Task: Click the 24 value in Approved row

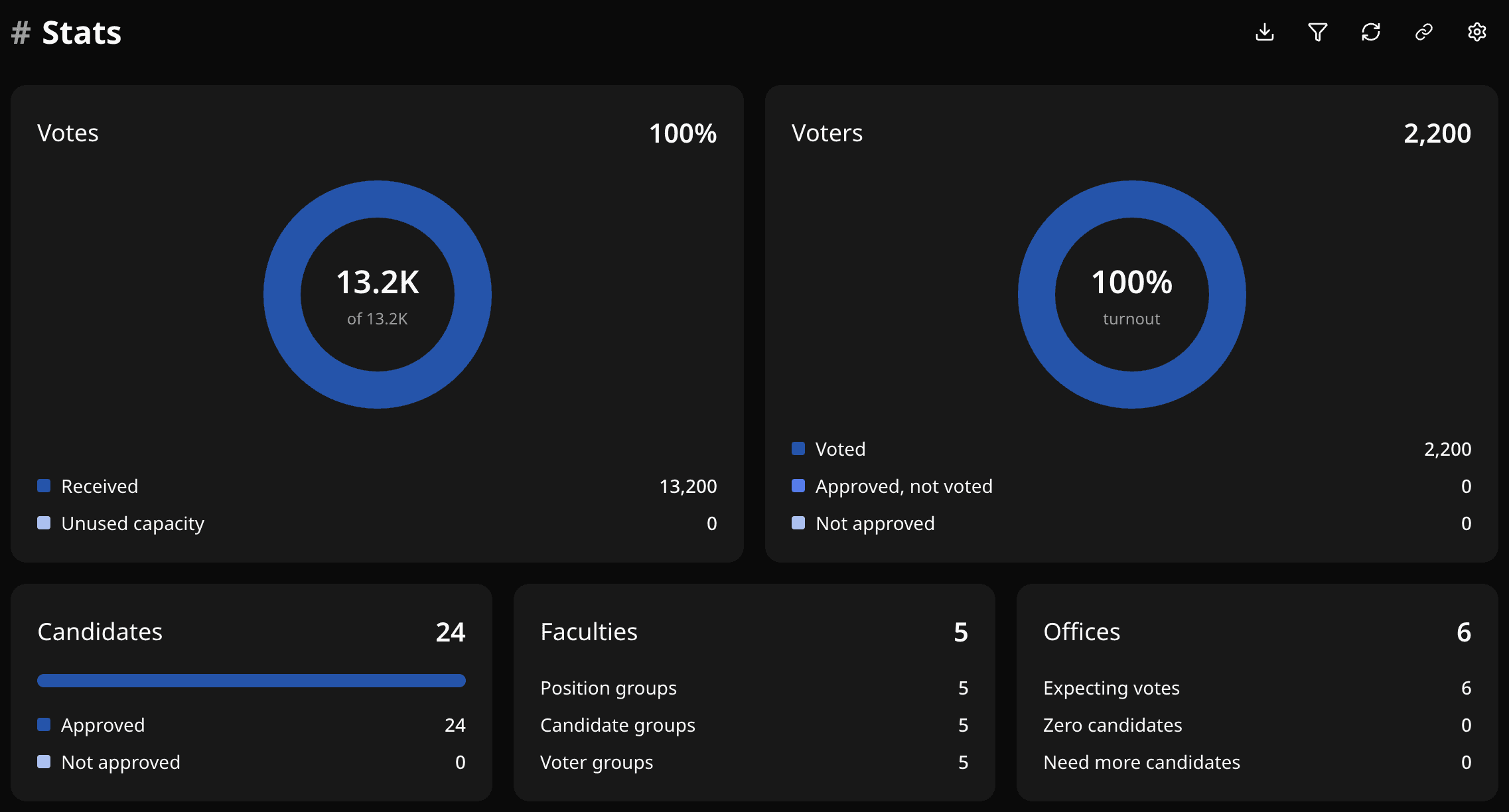Action: coord(455,725)
